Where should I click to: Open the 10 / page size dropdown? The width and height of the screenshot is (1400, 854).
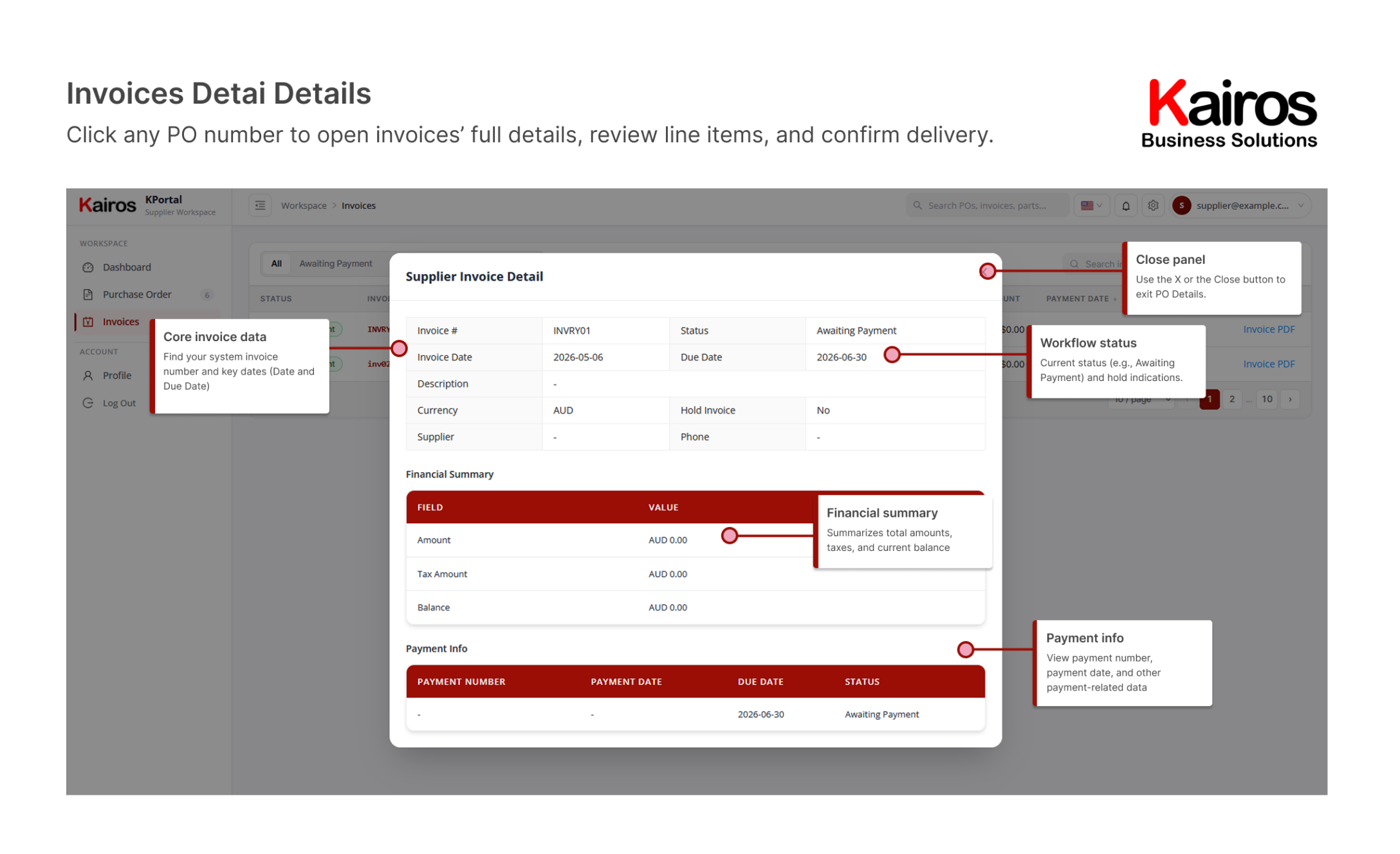coord(1142,400)
